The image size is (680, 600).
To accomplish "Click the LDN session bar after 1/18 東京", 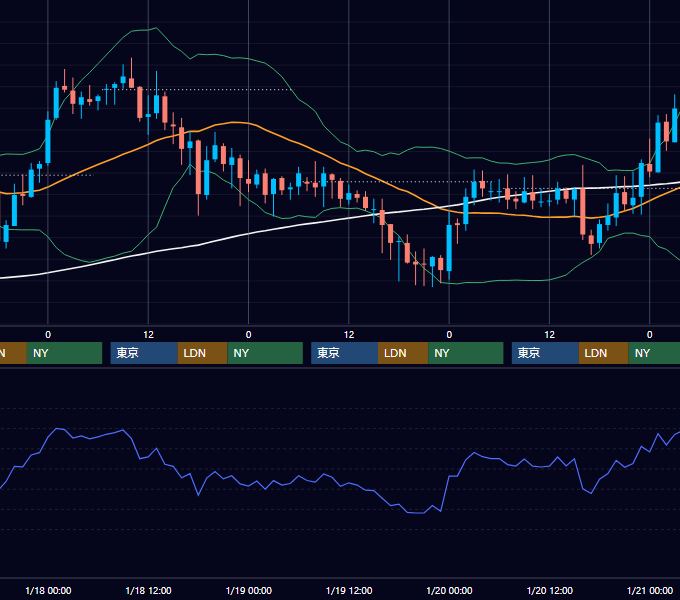I will tap(203, 353).
